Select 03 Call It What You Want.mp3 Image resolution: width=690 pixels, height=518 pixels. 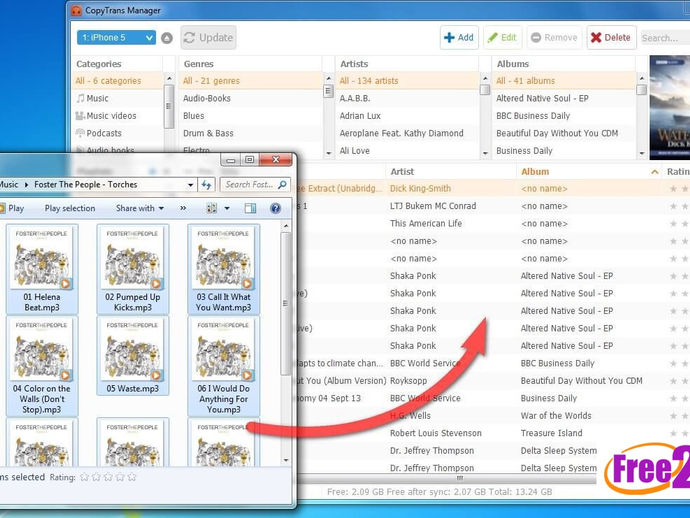coord(224,269)
